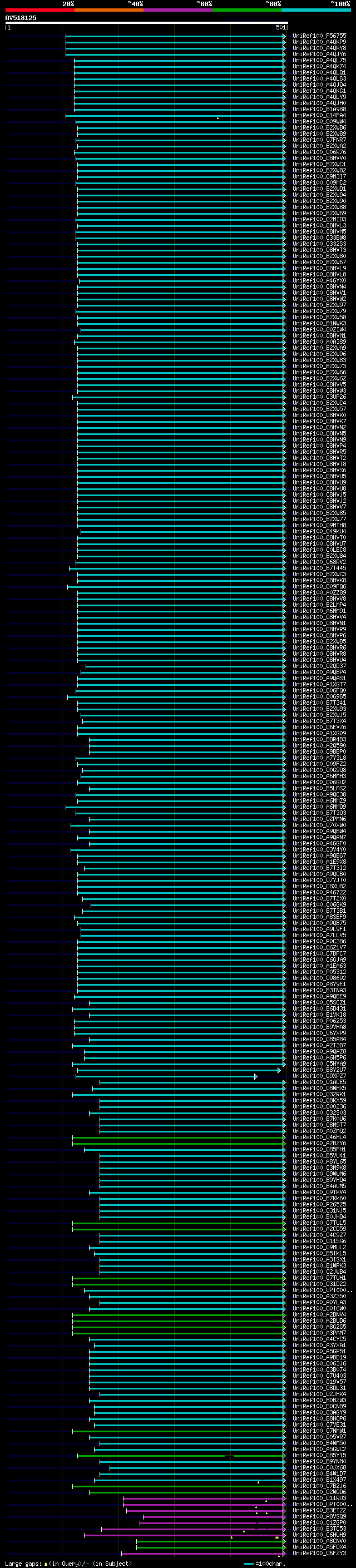Select the UniRef100_A8VSQ9 label

tap(319, 1516)
